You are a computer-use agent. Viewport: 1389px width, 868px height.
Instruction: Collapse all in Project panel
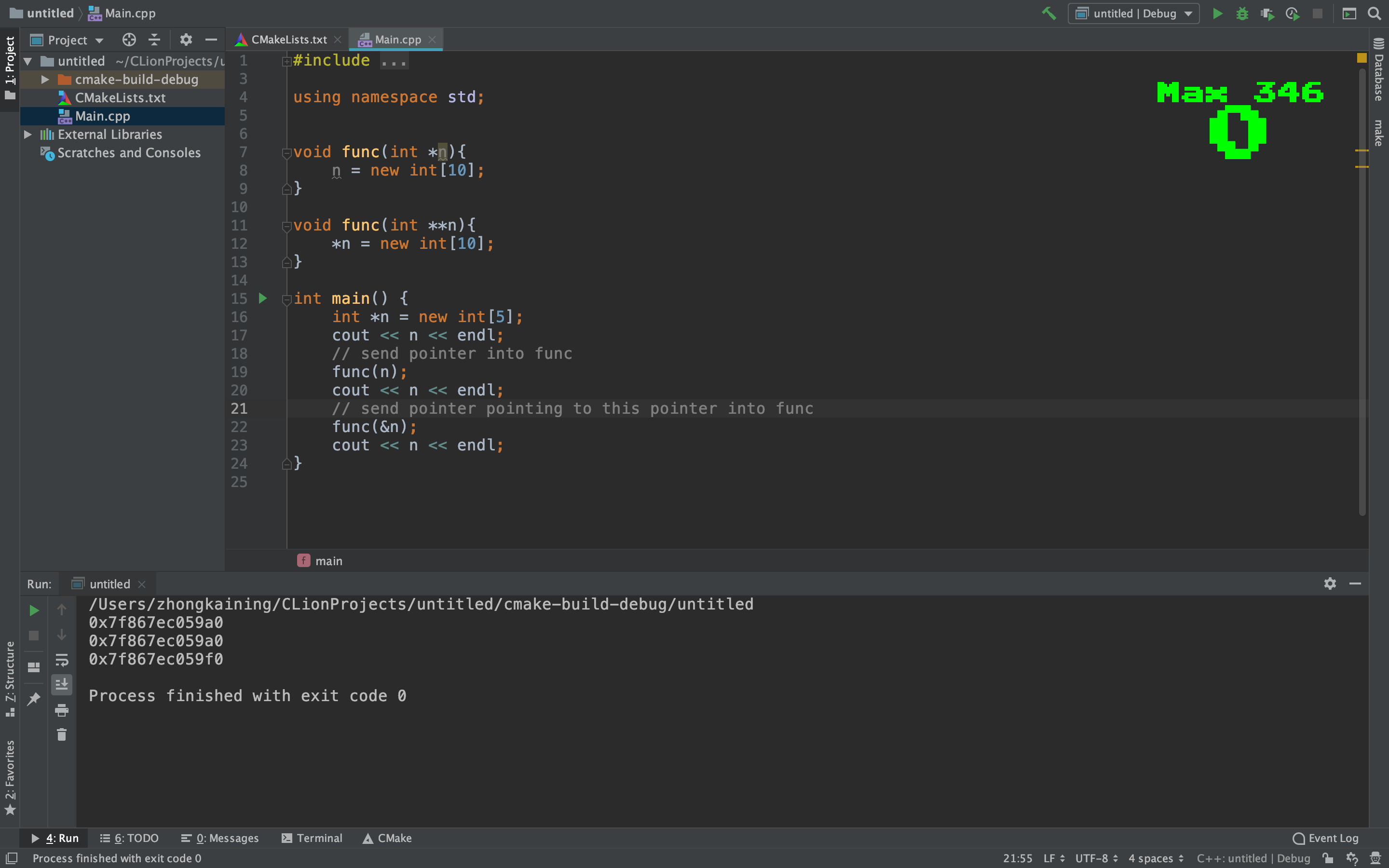(154, 40)
